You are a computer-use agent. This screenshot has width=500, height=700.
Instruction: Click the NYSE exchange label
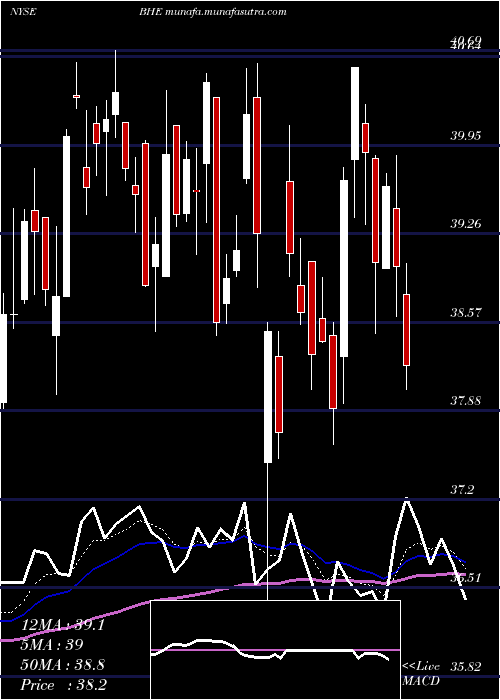(x=23, y=12)
